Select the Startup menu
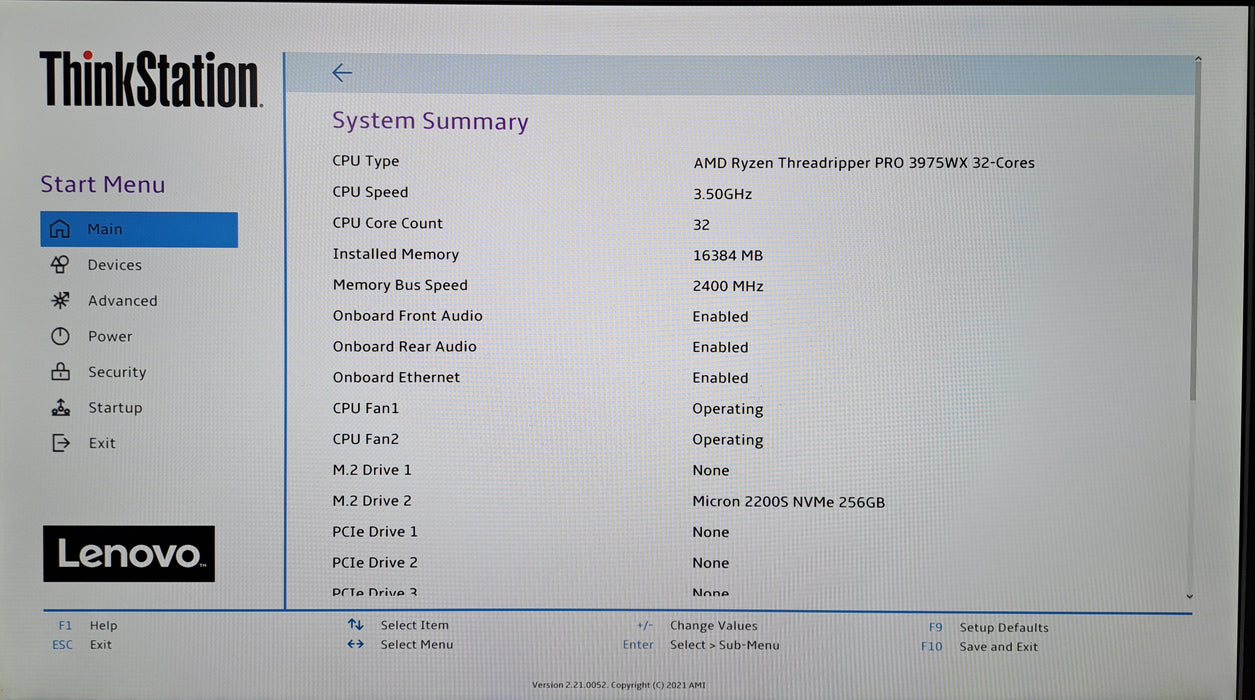This screenshot has height=700, width=1255. point(115,408)
